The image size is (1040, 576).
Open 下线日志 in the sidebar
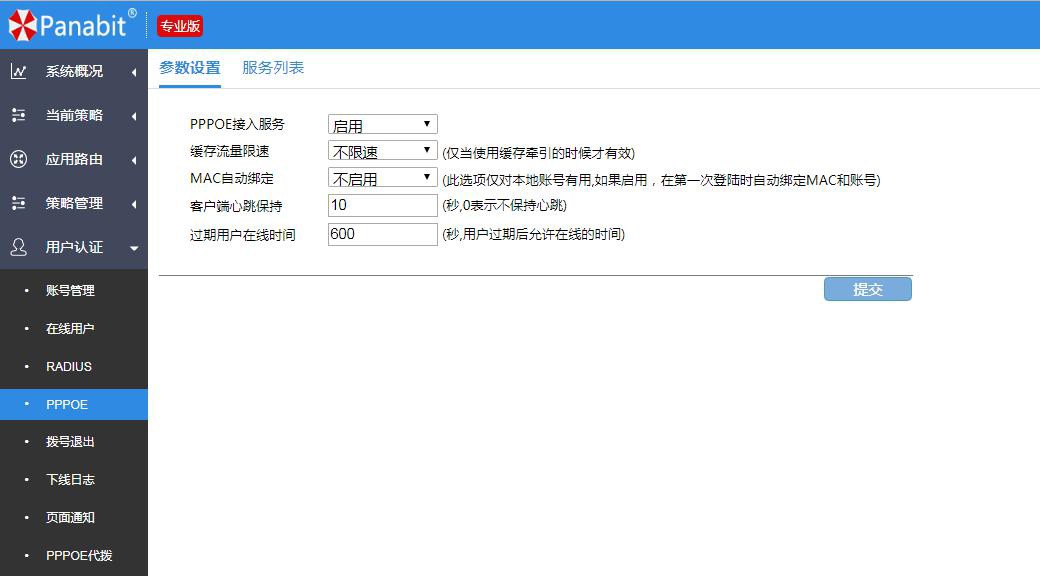(x=70, y=480)
